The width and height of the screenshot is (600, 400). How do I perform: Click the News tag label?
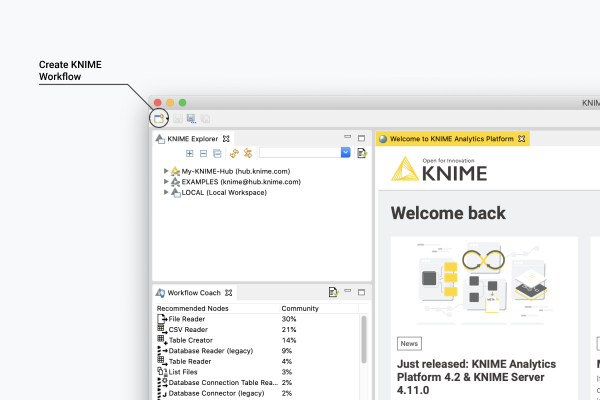coord(409,343)
